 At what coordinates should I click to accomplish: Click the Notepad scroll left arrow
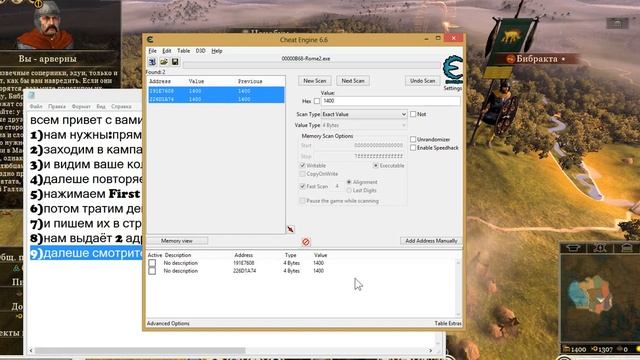pyautogui.click(x=31, y=351)
